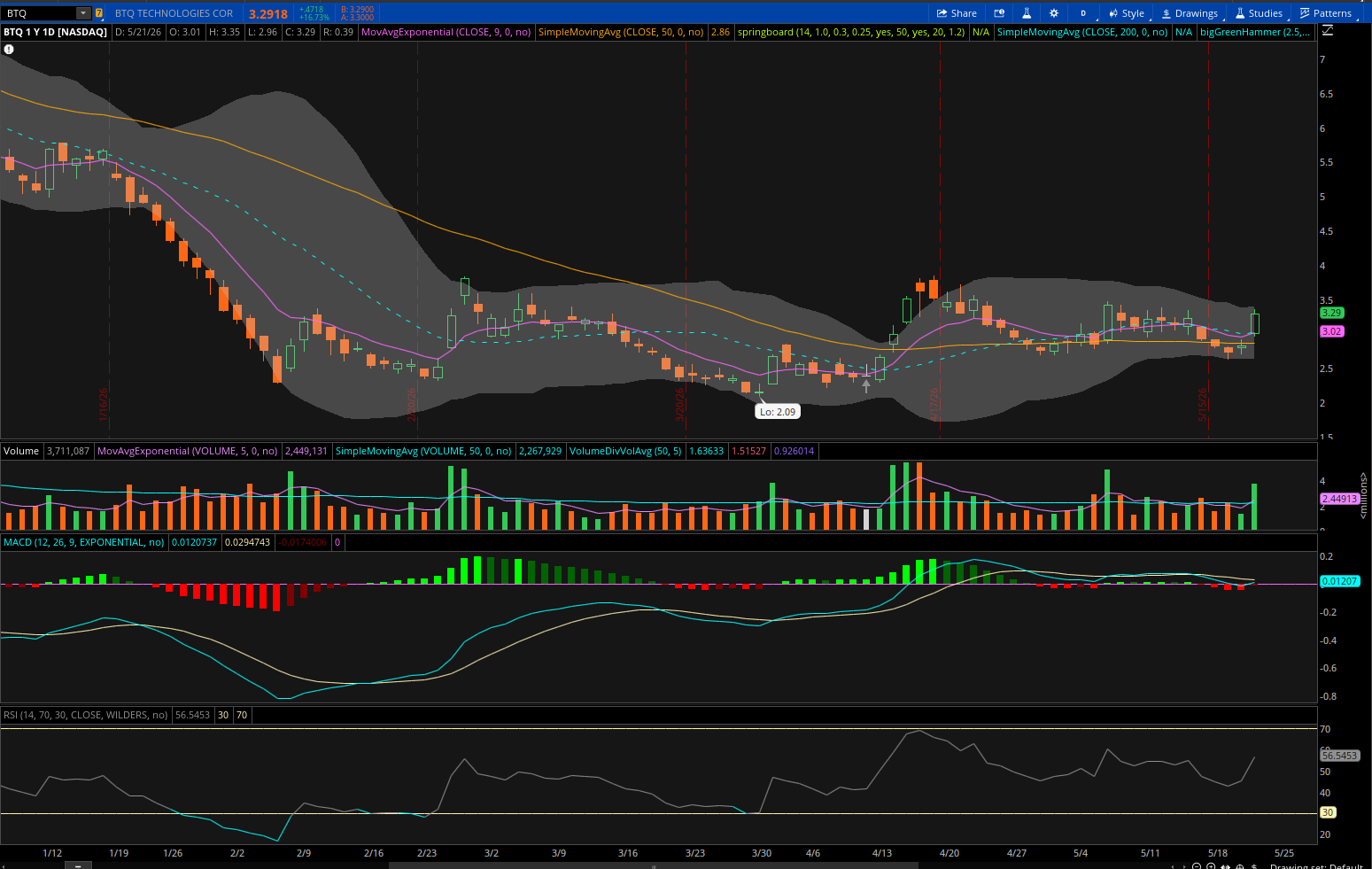Select SimpleMovingAvg (CLOSE, 200, 0, no) label
The height and width of the screenshot is (869, 1372).
1082,32
